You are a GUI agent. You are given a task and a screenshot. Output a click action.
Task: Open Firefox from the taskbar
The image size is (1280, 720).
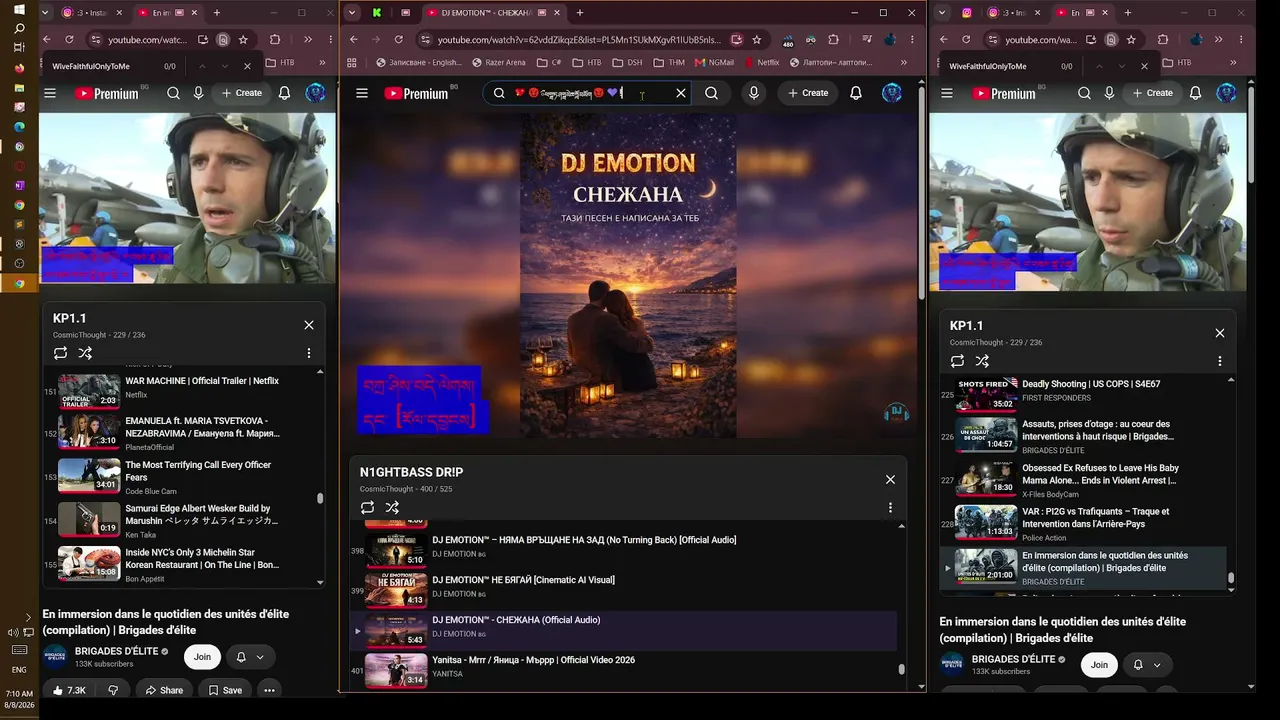click(x=19, y=68)
